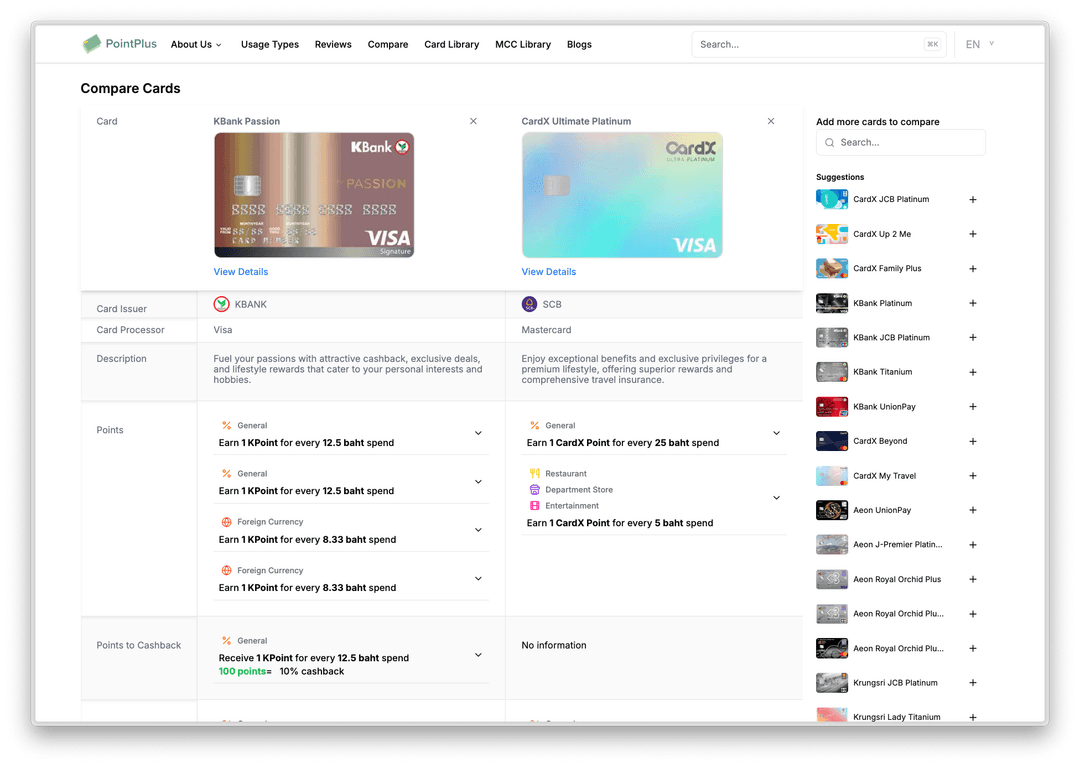Click View Details under KBank Passion
Image resolution: width=1080 pixels, height=767 pixels.
(x=241, y=272)
